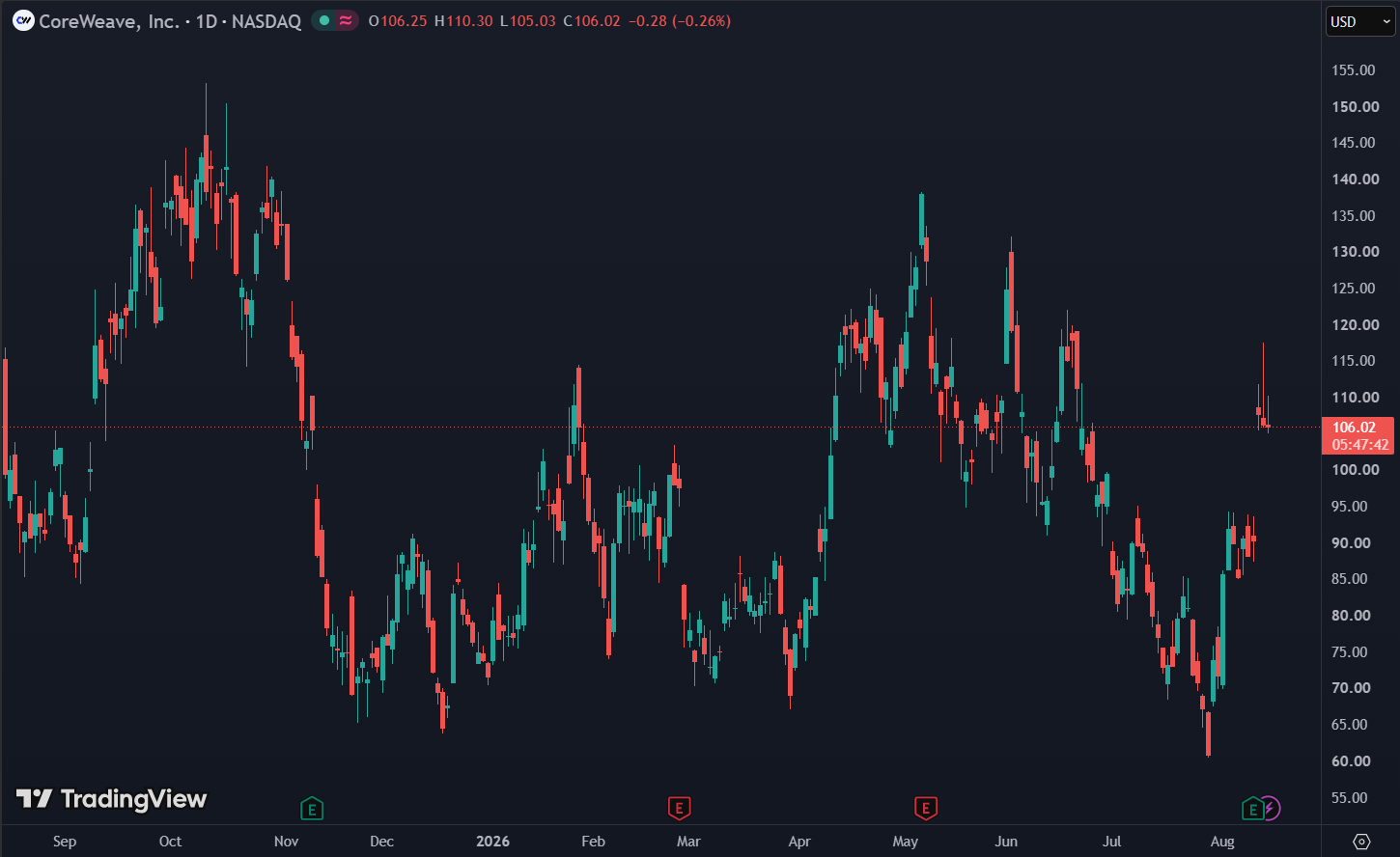Viewport: 1400px width, 857px height.
Task: Click the pink approximate-data mode icon
Action: coord(345,20)
